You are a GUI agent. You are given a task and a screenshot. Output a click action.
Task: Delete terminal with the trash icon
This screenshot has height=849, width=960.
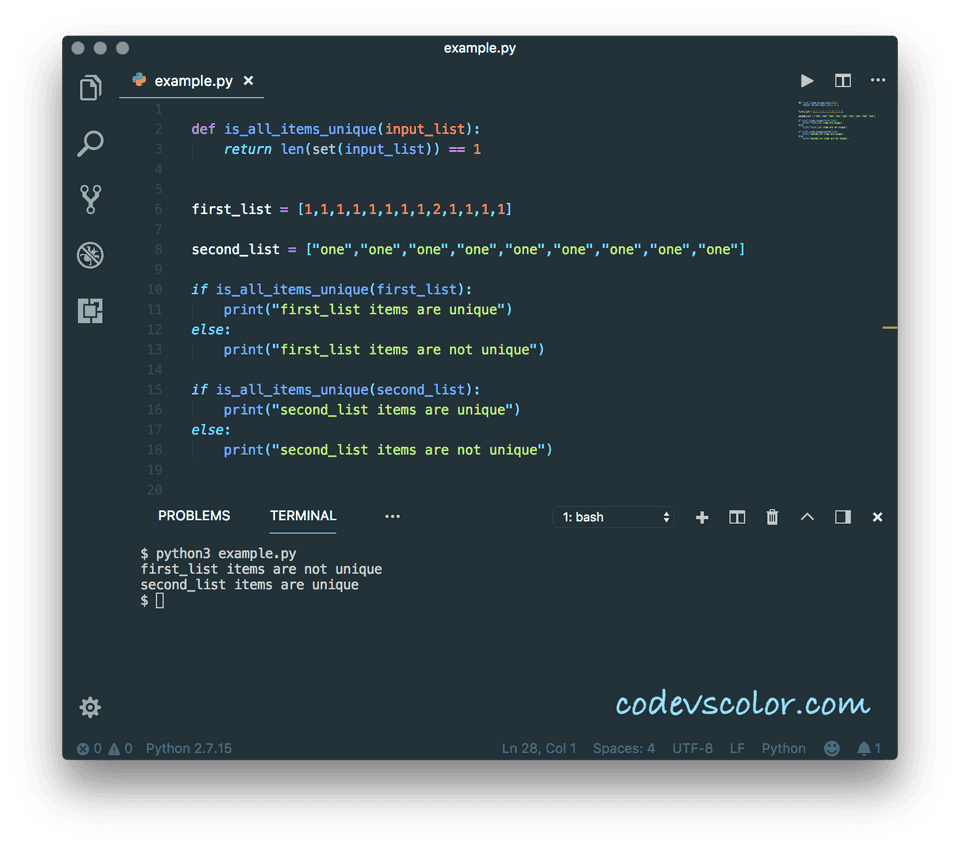click(772, 517)
